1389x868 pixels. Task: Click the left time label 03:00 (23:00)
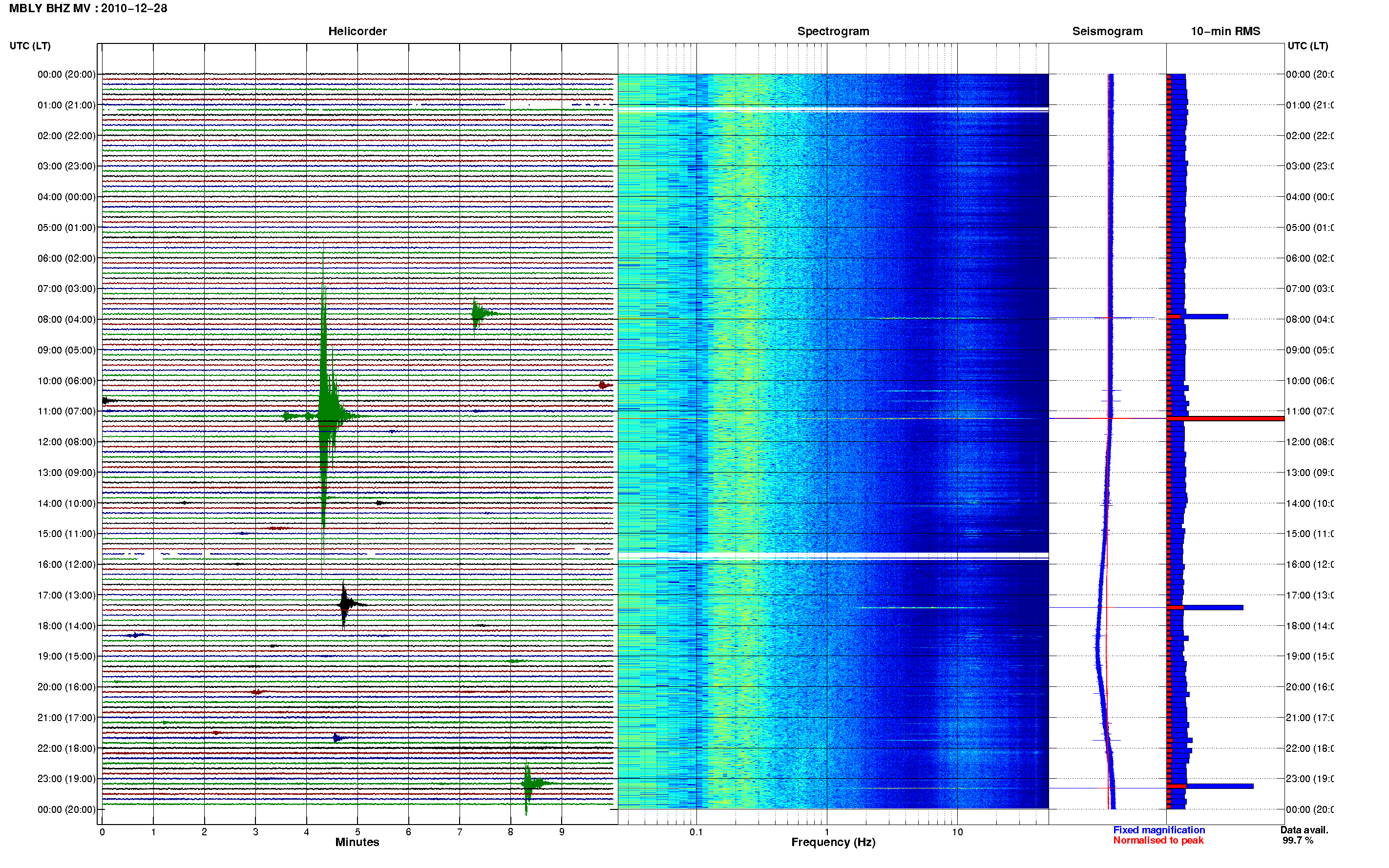[x=66, y=166]
